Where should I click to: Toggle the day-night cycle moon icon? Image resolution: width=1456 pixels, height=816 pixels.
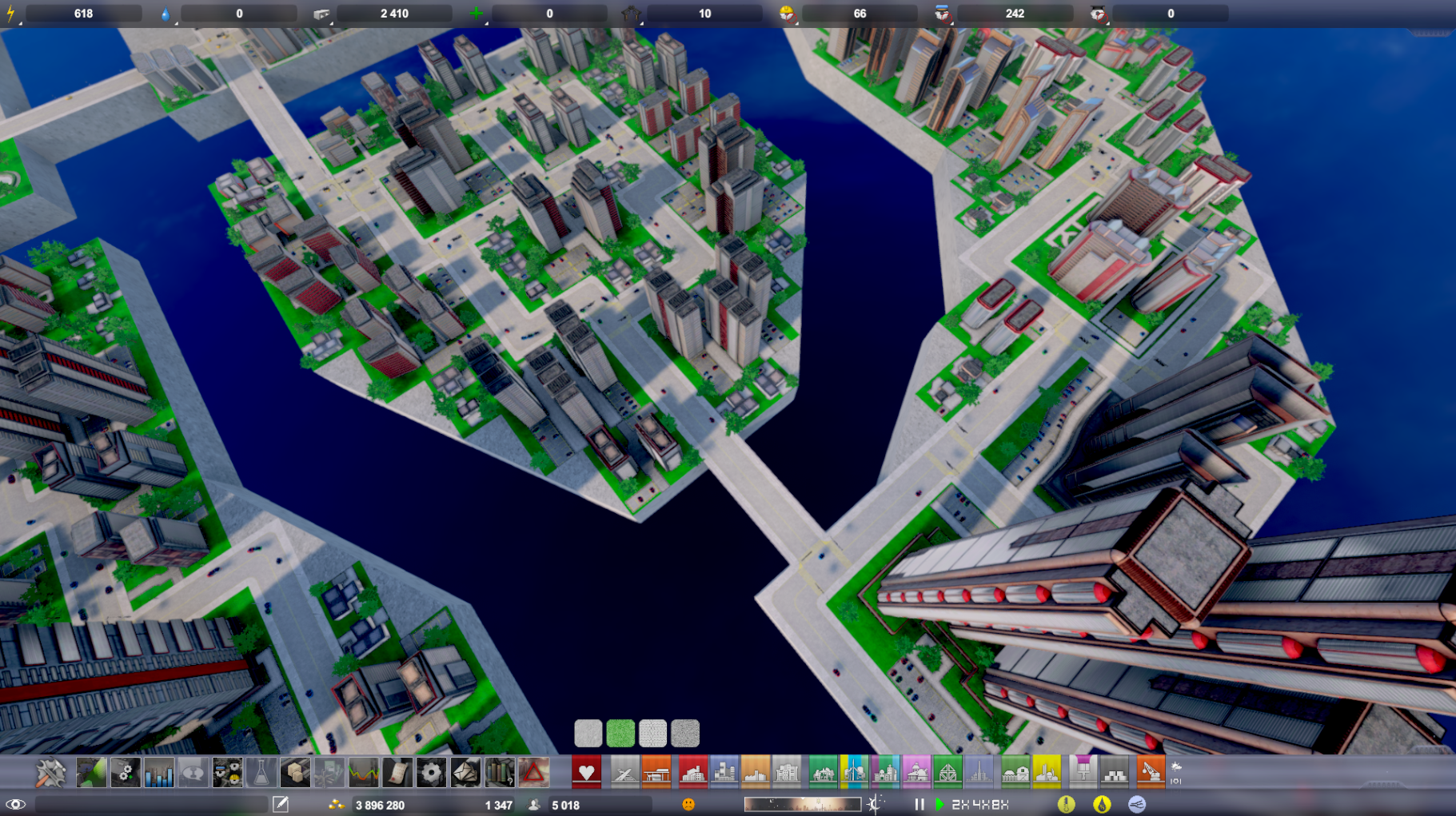tap(876, 804)
